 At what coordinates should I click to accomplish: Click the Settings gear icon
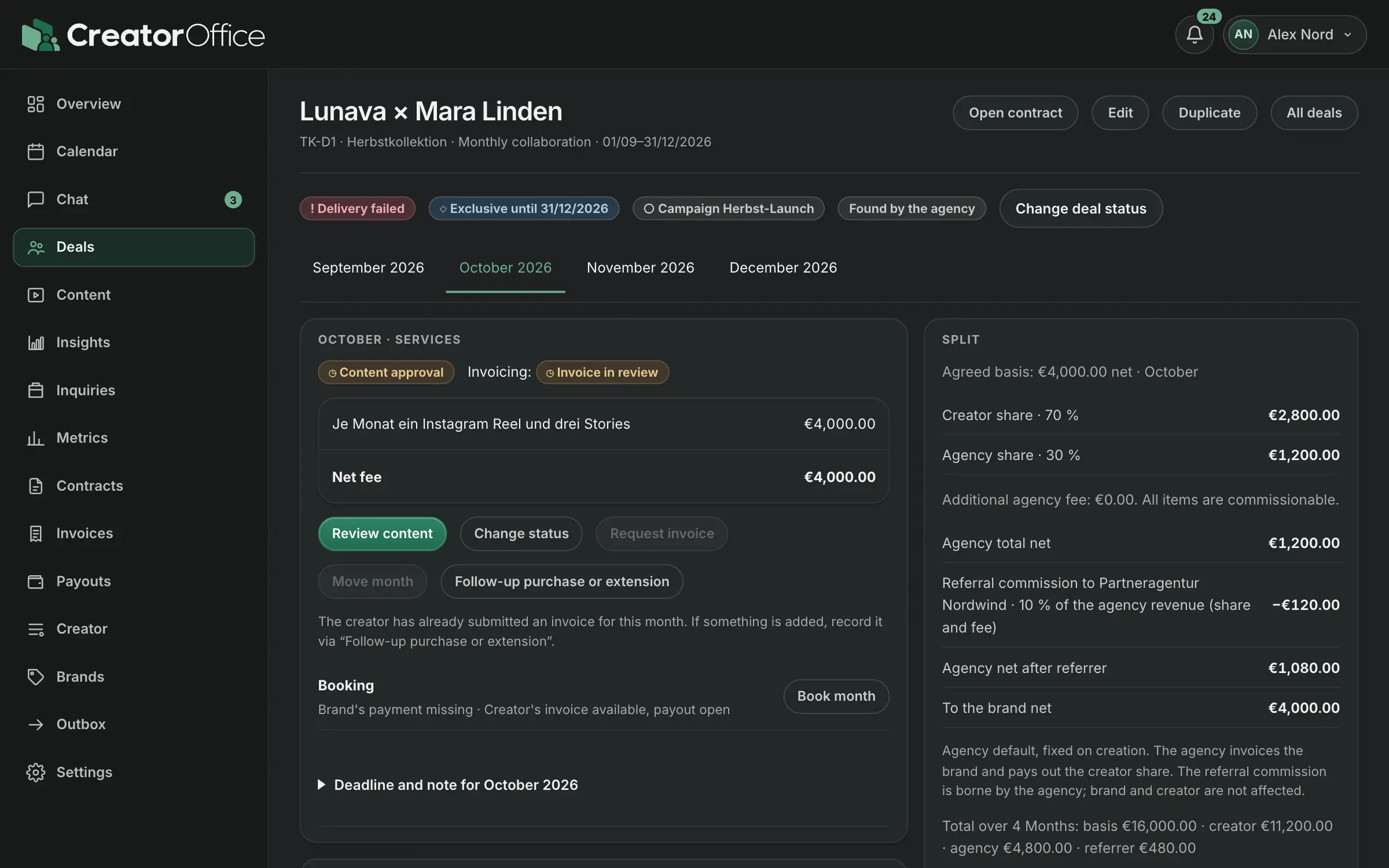pos(36,773)
